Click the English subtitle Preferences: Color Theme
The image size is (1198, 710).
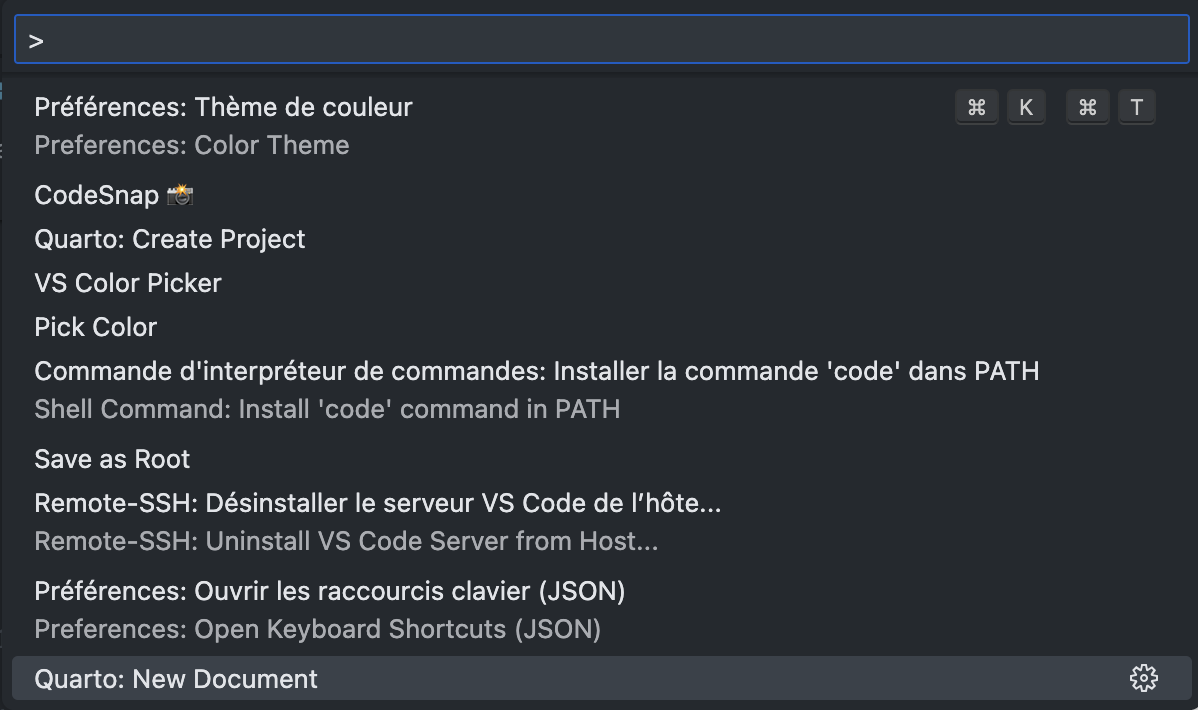point(191,145)
